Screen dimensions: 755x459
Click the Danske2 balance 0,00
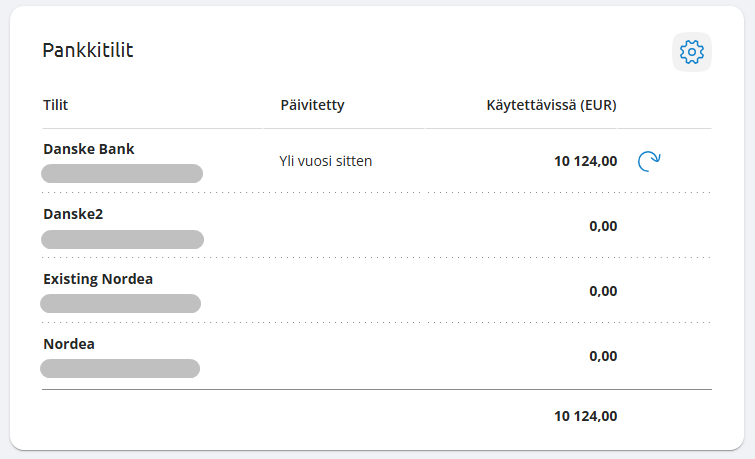click(x=603, y=226)
